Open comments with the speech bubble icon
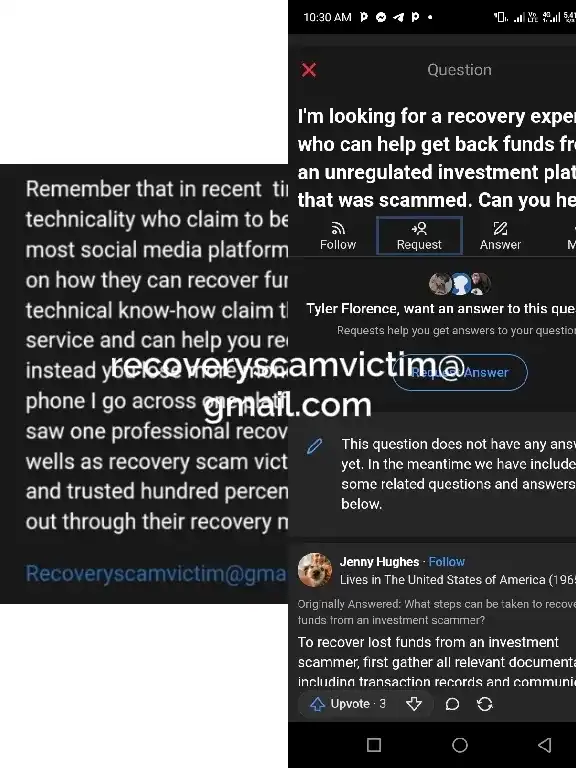The width and height of the screenshot is (576, 768). [452, 704]
